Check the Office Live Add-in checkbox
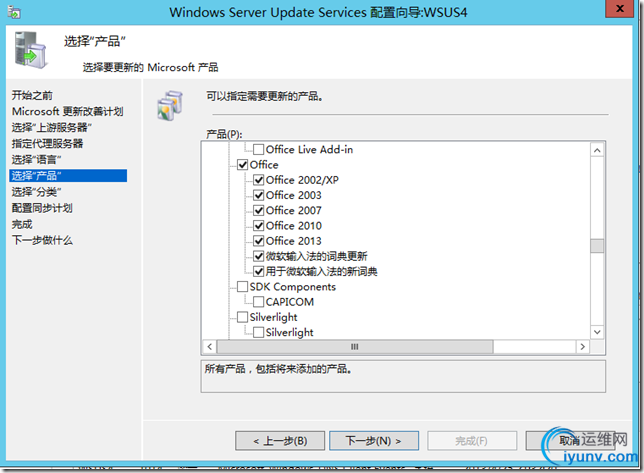The width and height of the screenshot is (644, 473). coord(258,149)
